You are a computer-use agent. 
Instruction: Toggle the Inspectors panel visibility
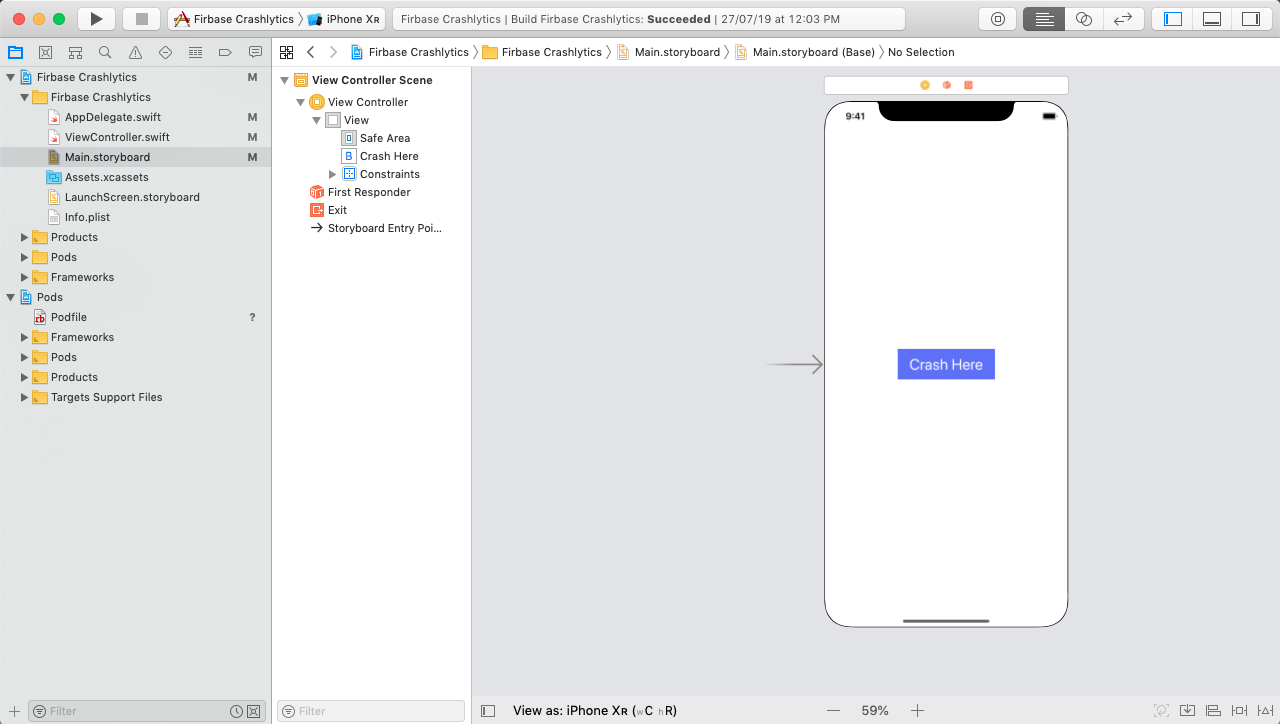coord(1250,19)
